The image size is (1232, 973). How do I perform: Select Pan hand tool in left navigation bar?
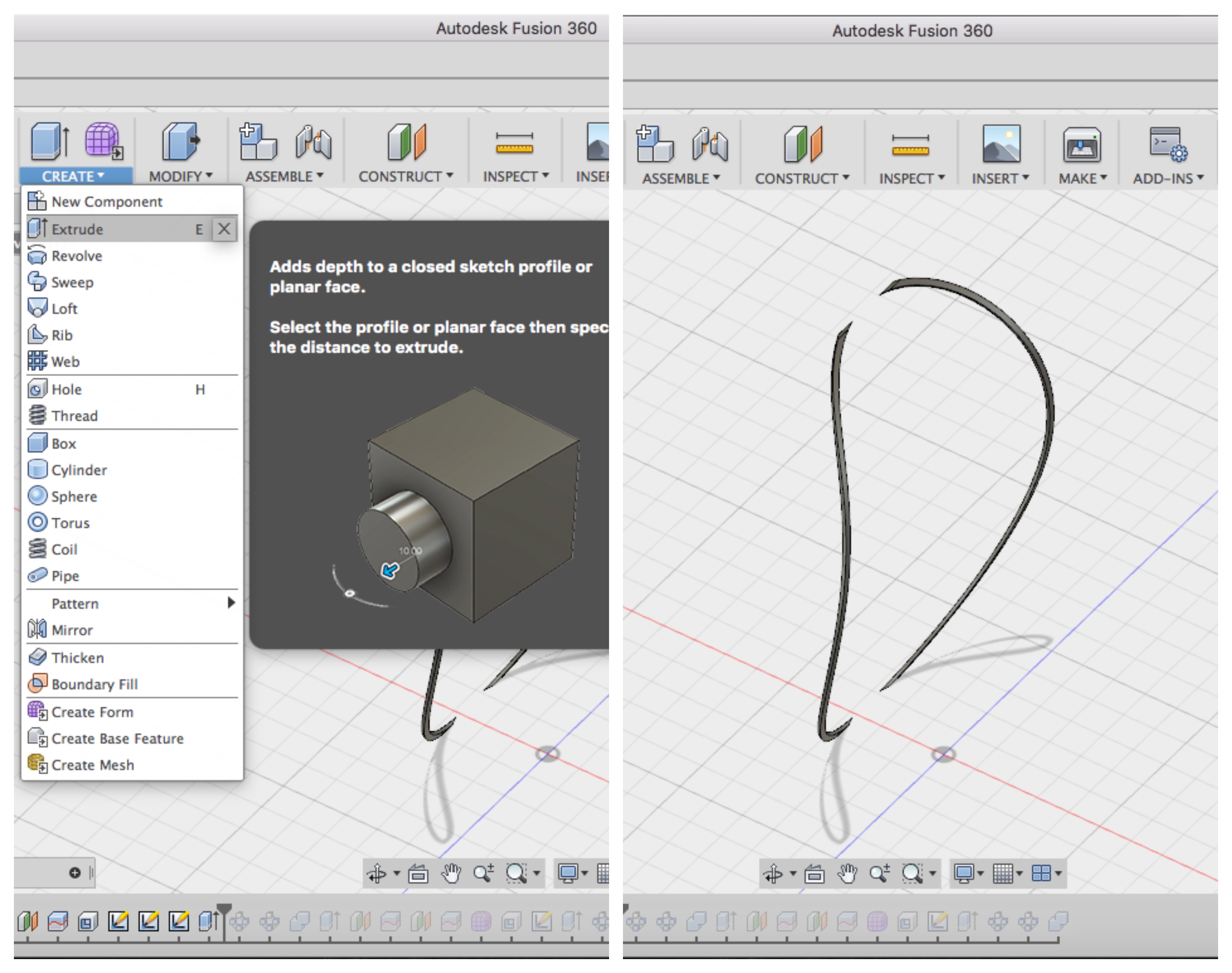(x=451, y=873)
